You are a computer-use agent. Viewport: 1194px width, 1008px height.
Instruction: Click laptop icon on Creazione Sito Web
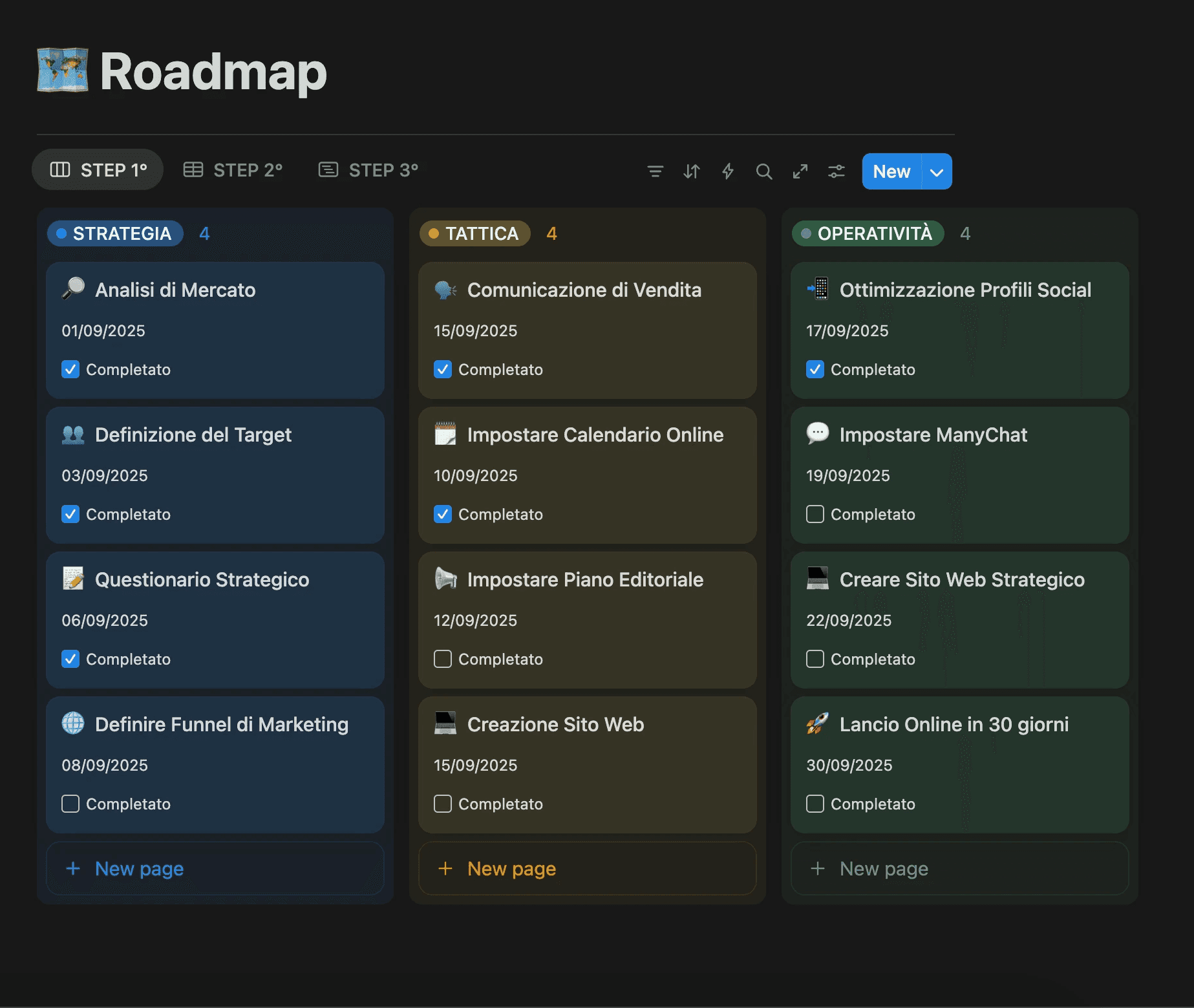445,724
